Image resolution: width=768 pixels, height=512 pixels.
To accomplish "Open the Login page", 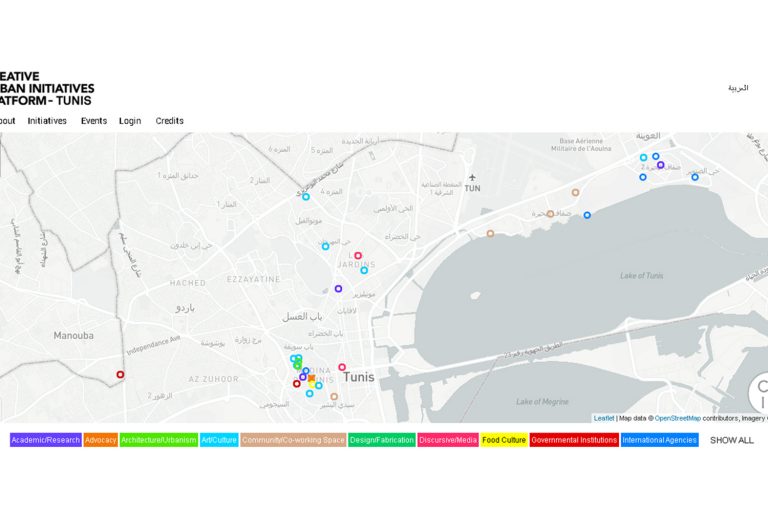I will tap(130, 121).
